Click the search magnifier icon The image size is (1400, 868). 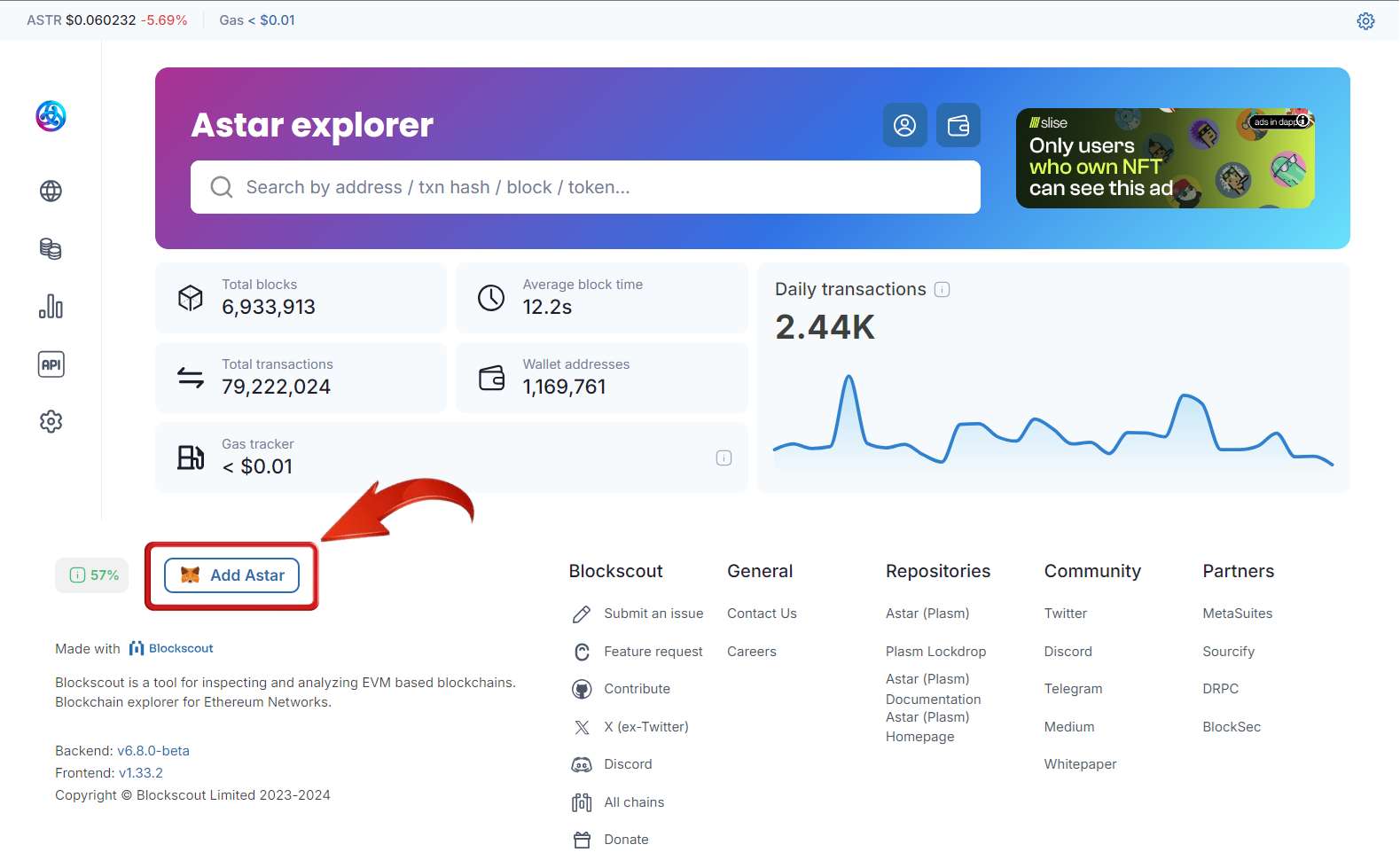click(x=221, y=187)
